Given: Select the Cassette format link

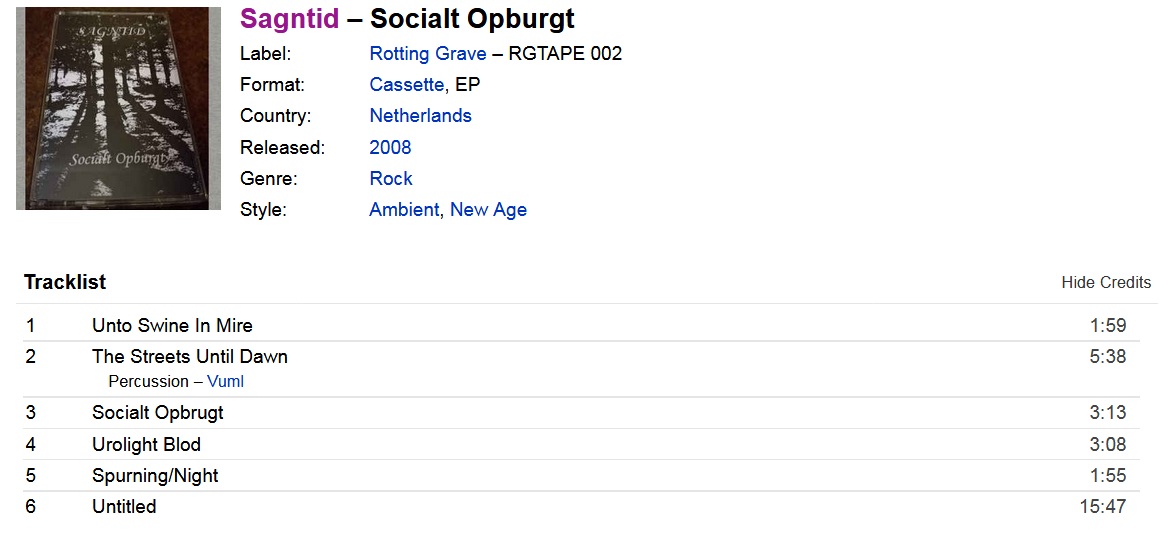Looking at the screenshot, I should [407, 85].
